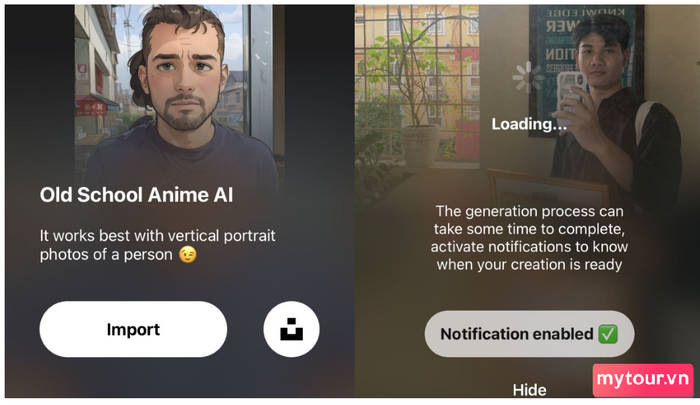Click the window grid behind the plant
The height and width of the screenshot is (405, 700).
coord(417,67)
